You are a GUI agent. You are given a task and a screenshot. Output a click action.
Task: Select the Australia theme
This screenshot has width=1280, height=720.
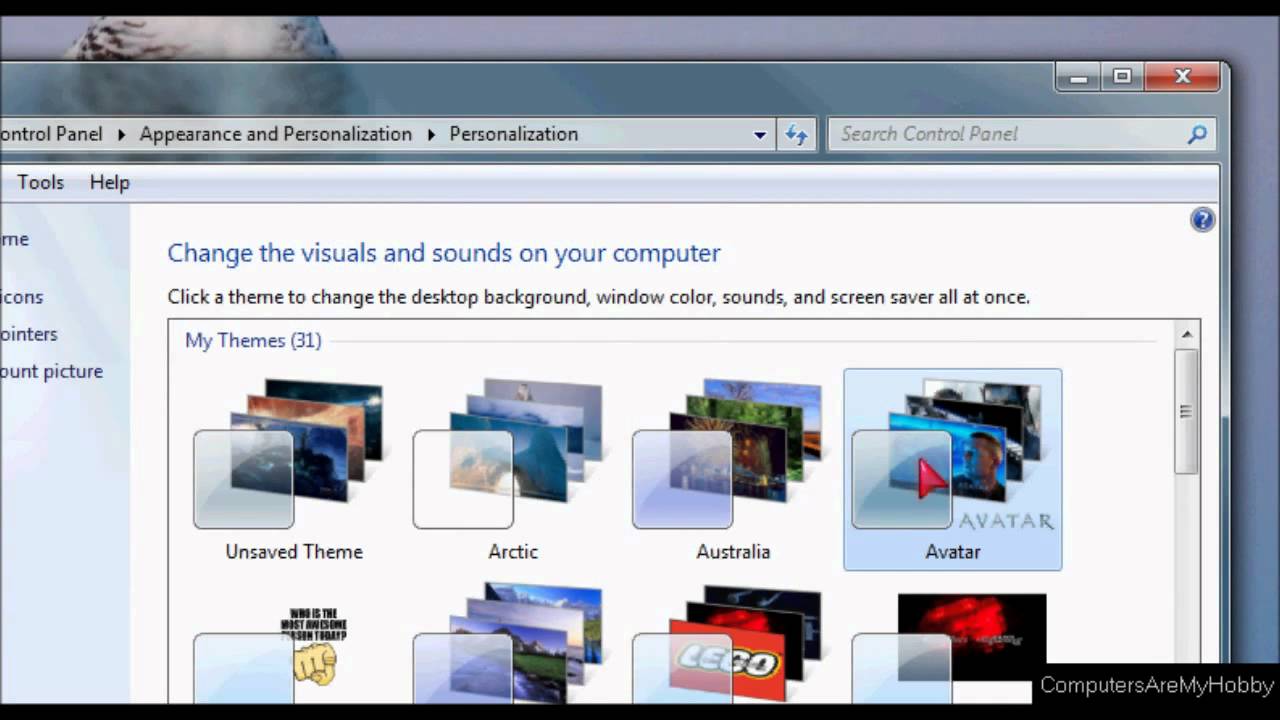click(732, 470)
